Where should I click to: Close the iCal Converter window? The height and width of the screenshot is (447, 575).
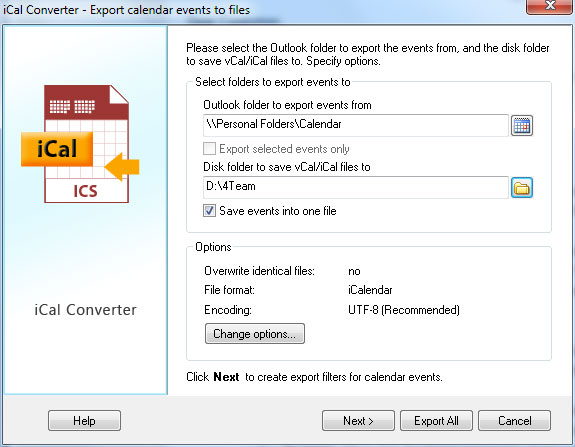coord(550,6)
